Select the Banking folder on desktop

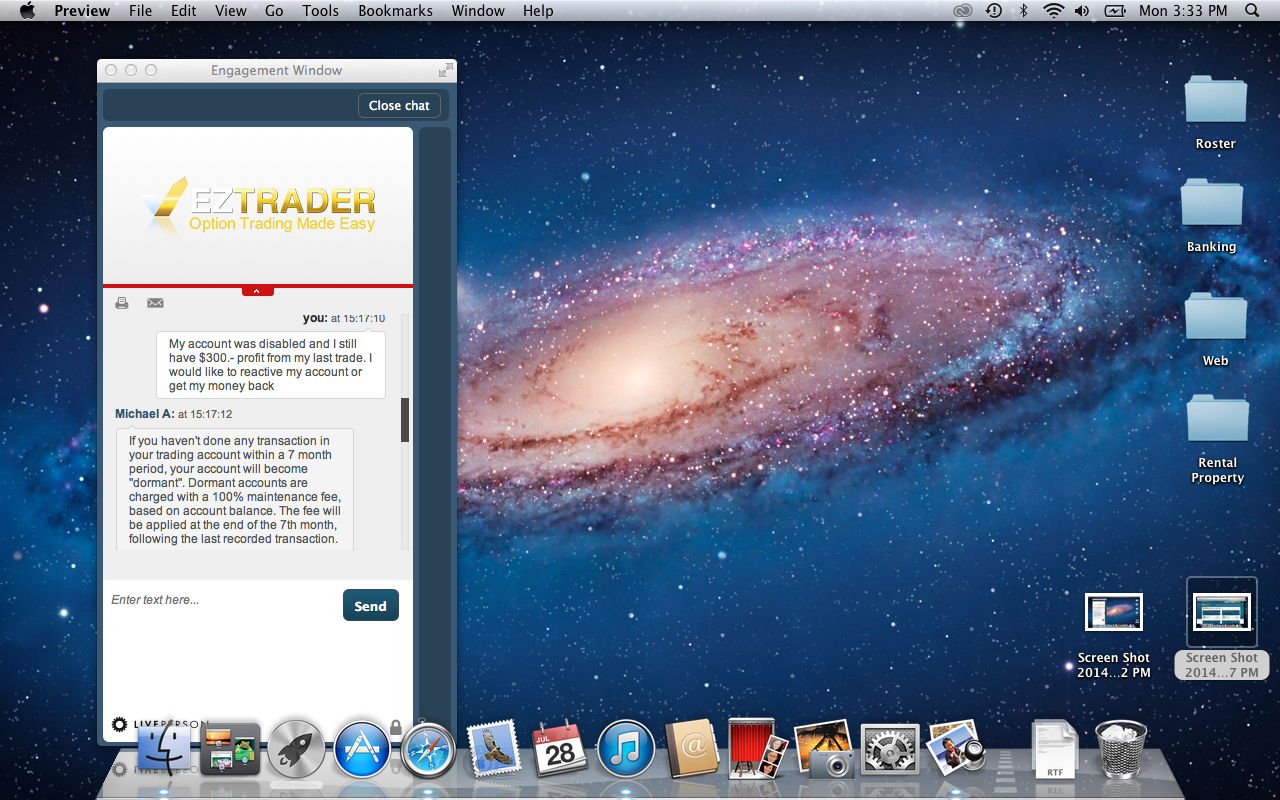click(x=1212, y=215)
